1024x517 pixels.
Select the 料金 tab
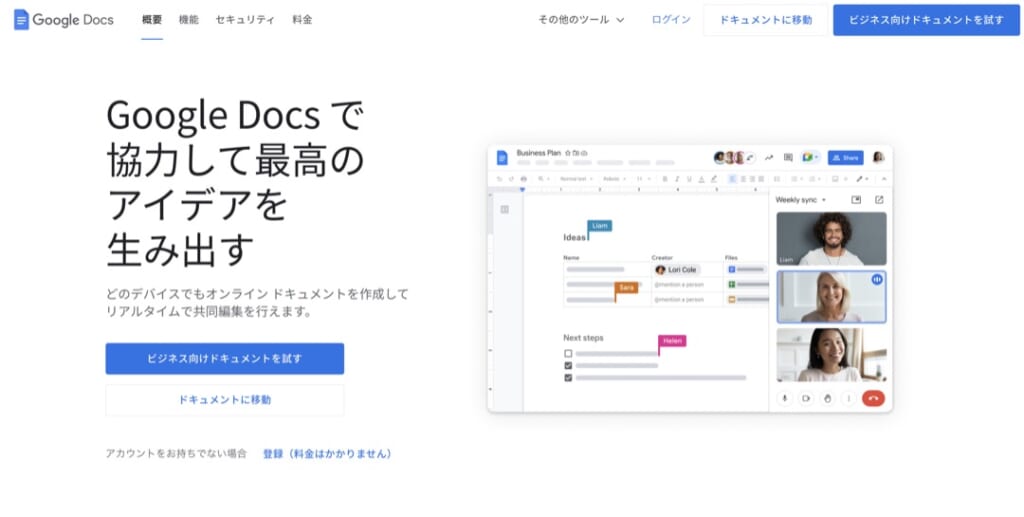coord(302,20)
